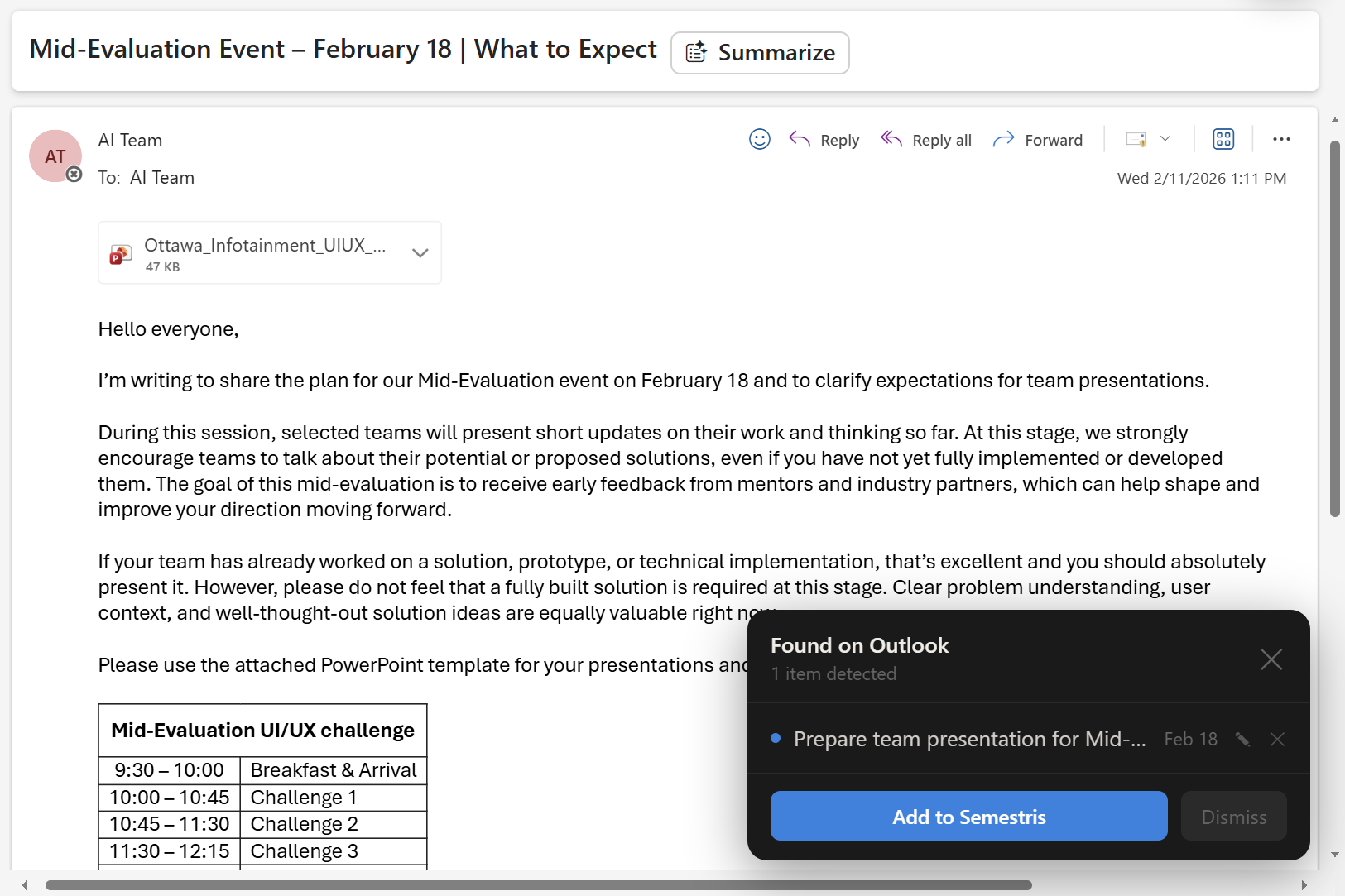1345x896 pixels.
Task: Expand the Ottawa_Infotainment_UIUX attachment dropdown
Action: [420, 252]
